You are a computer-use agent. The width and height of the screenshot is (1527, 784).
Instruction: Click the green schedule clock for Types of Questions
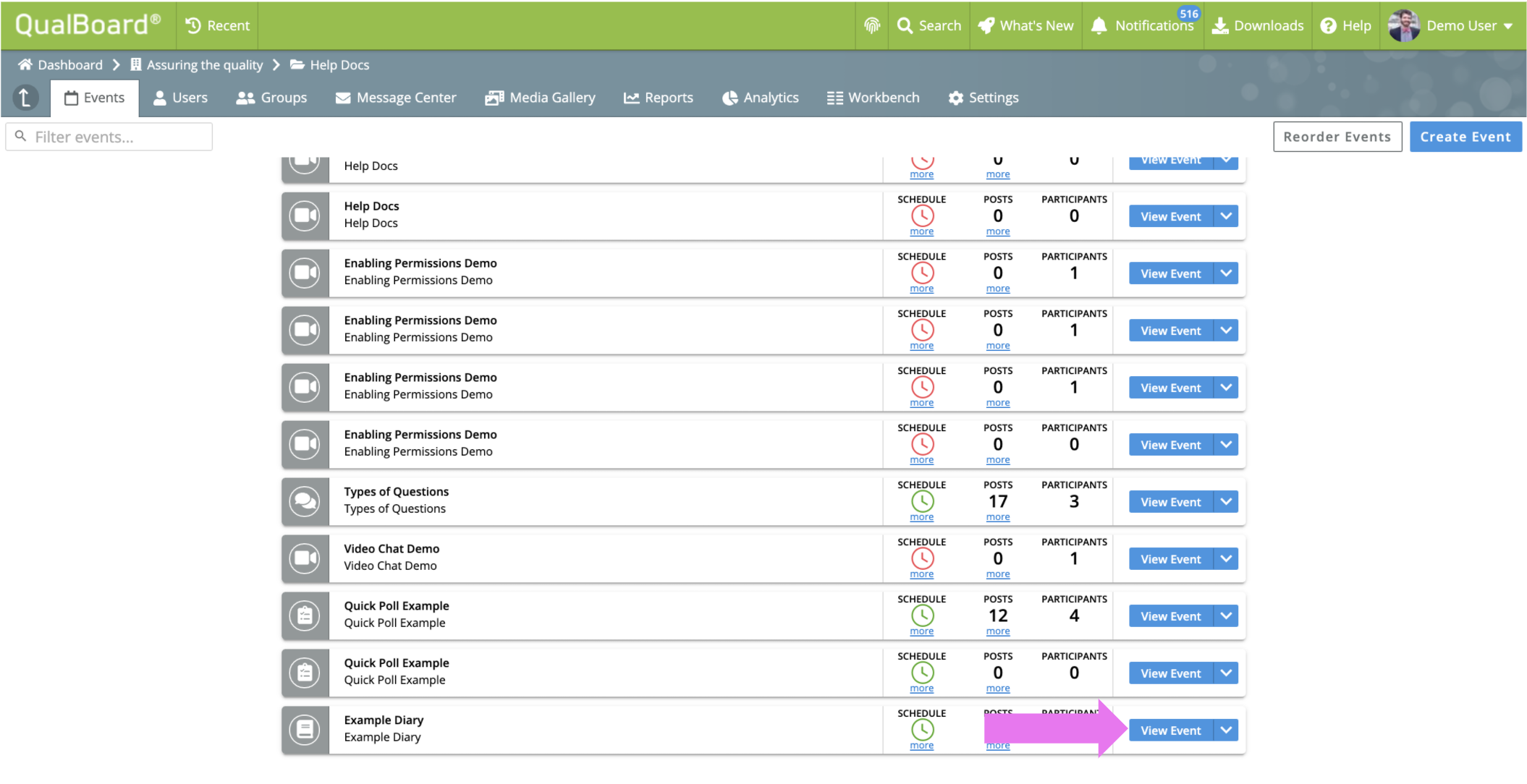(922, 500)
